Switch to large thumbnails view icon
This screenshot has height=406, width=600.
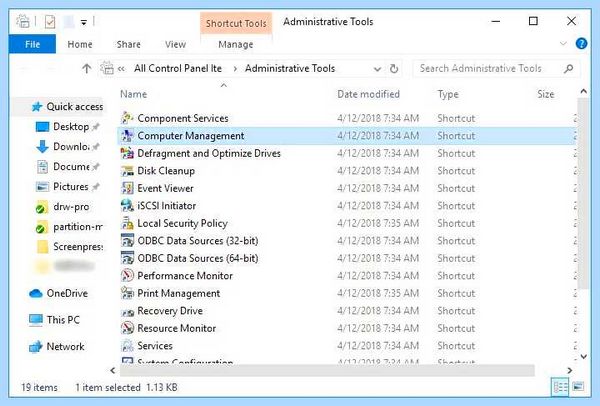pos(578,387)
